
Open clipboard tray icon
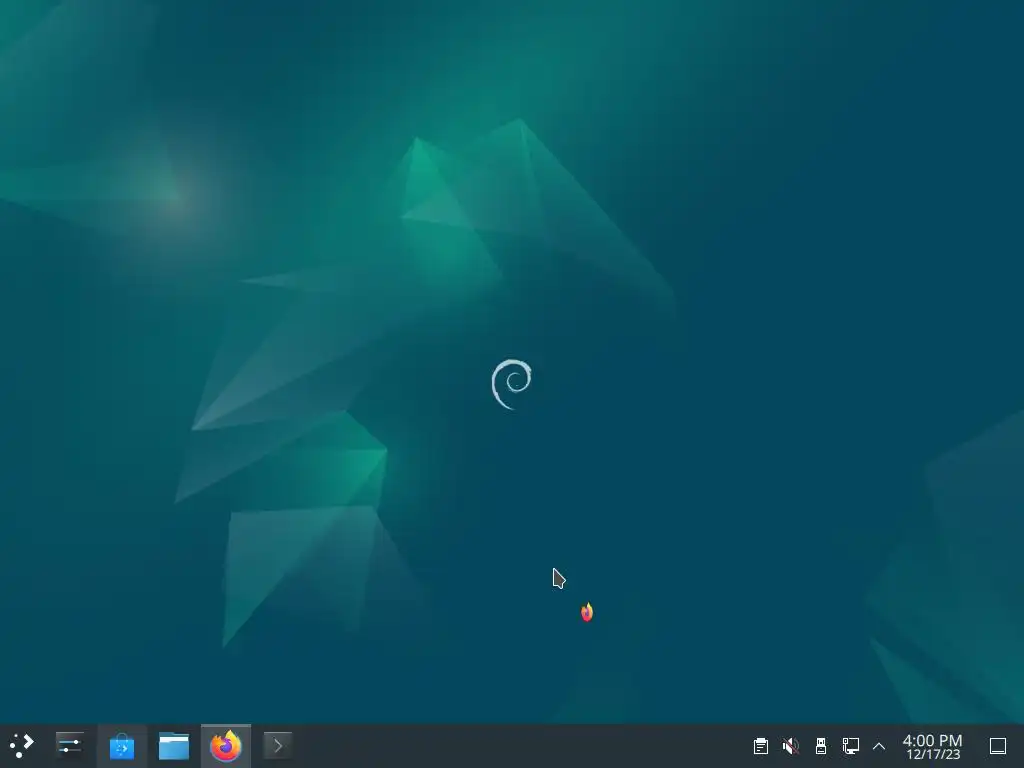[x=761, y=746]
